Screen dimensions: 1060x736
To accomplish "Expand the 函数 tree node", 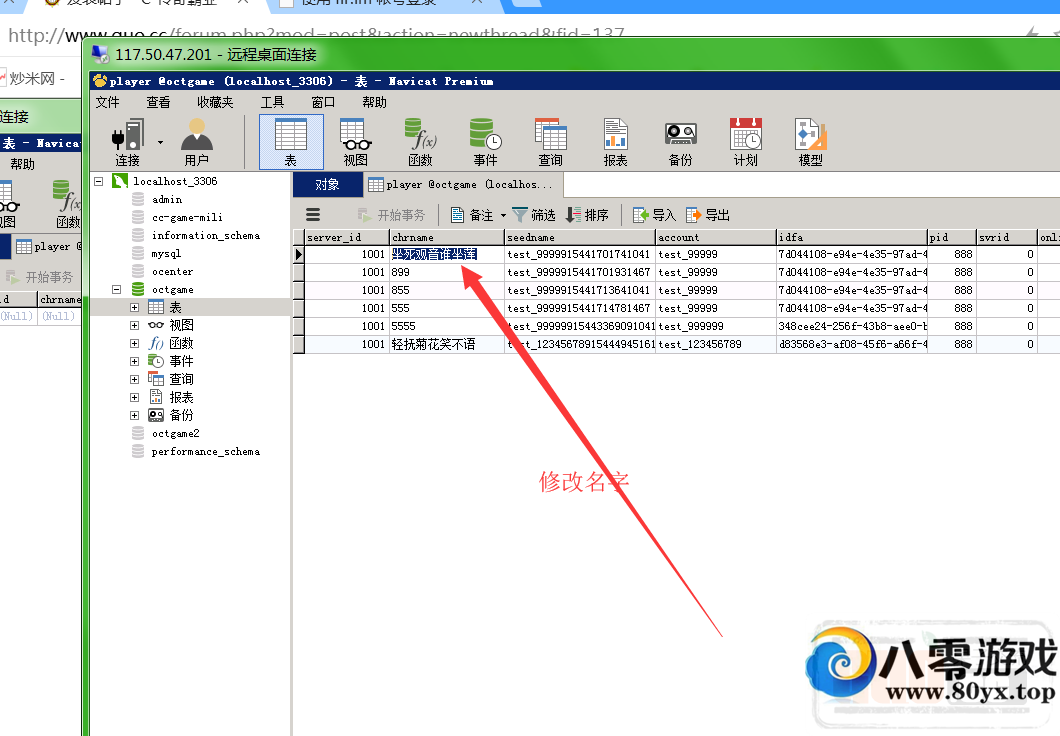I will [x=135, y=343].
